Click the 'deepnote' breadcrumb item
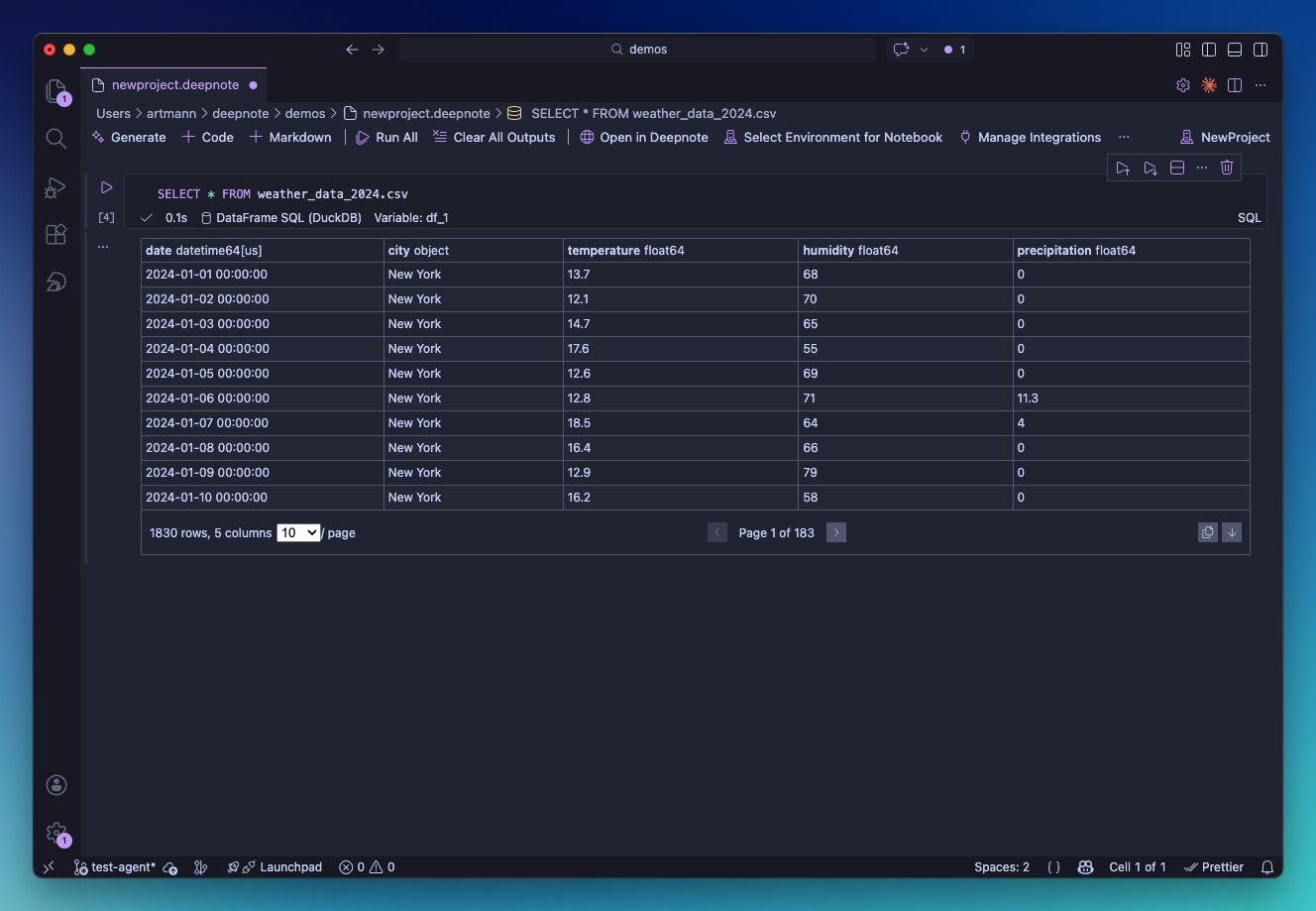 coord(241,114)
